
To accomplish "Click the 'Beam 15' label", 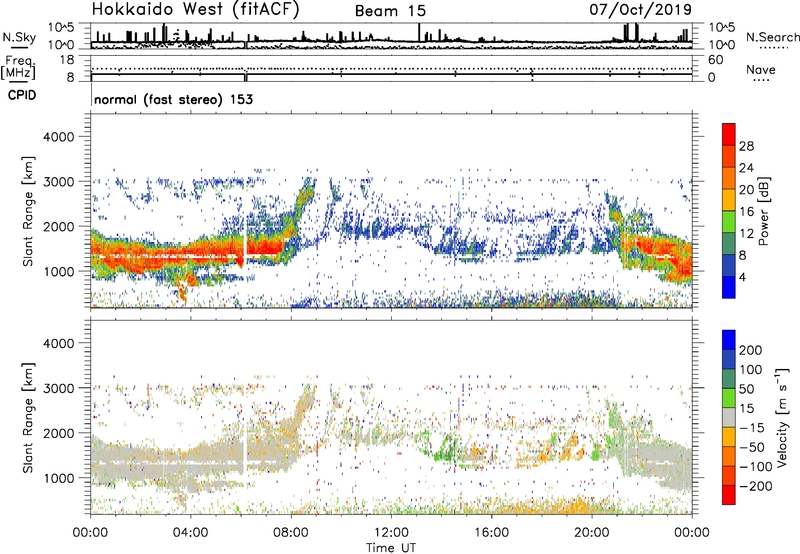I will (x=390, y=11).
